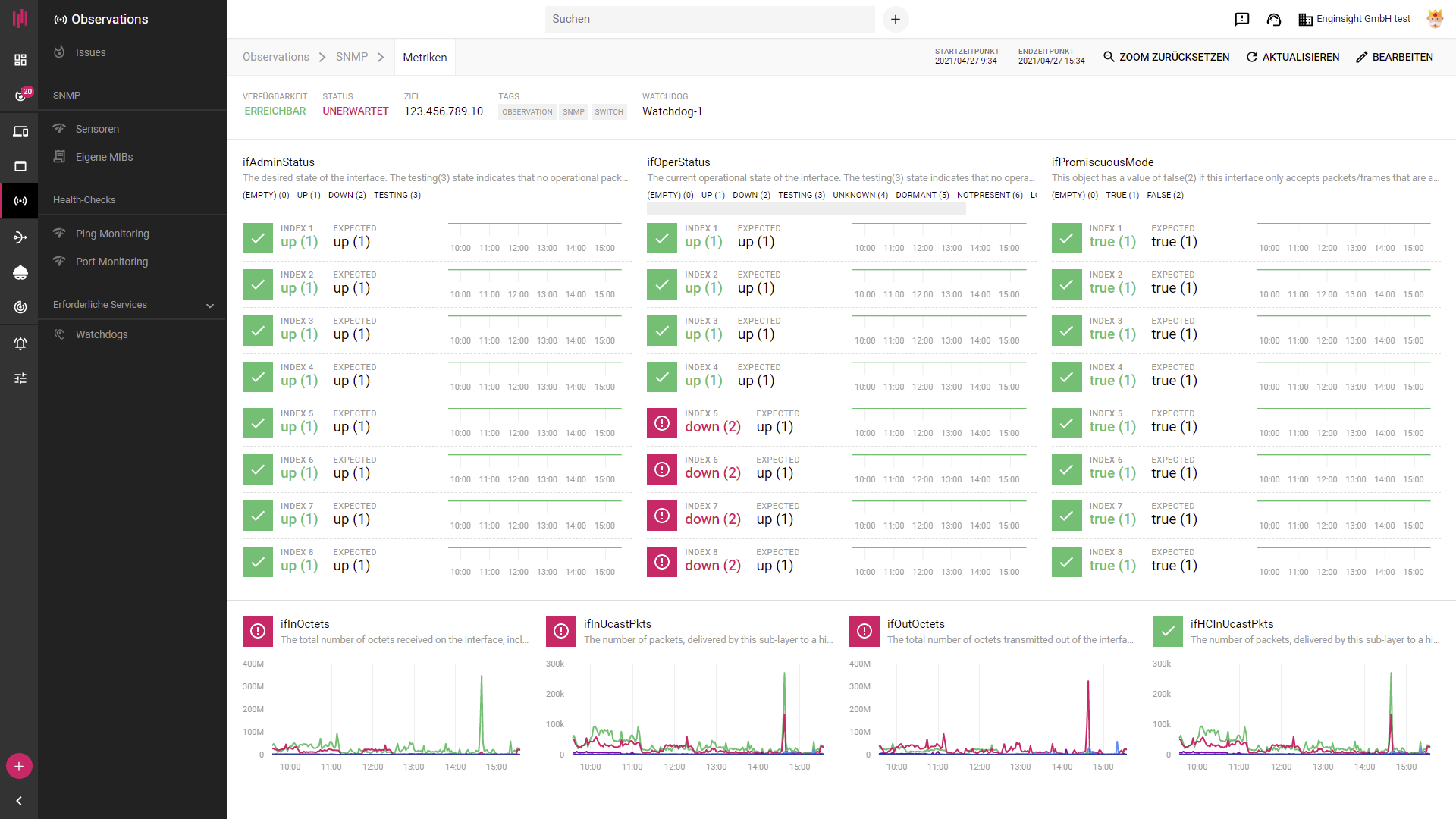This screenshot has width=1456, height=819.
Task: Open Ping-Monitoring menu item
Action: 111,234
